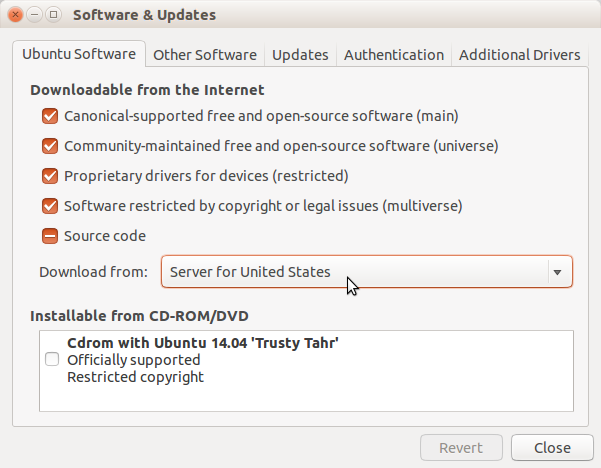Click the dropdown arrow beside United States server
Viewport: 601px width, 468px height.
[557, 272]
